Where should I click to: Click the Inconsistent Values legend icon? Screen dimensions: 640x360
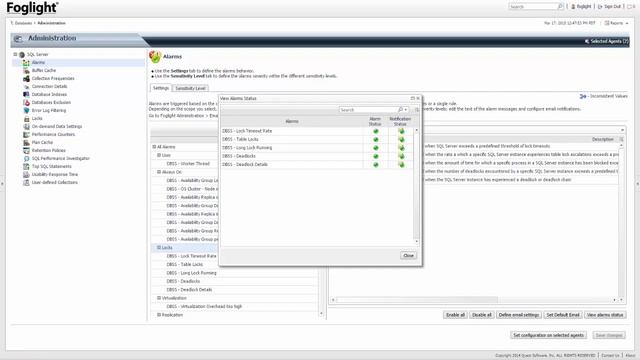click(582, 96)
